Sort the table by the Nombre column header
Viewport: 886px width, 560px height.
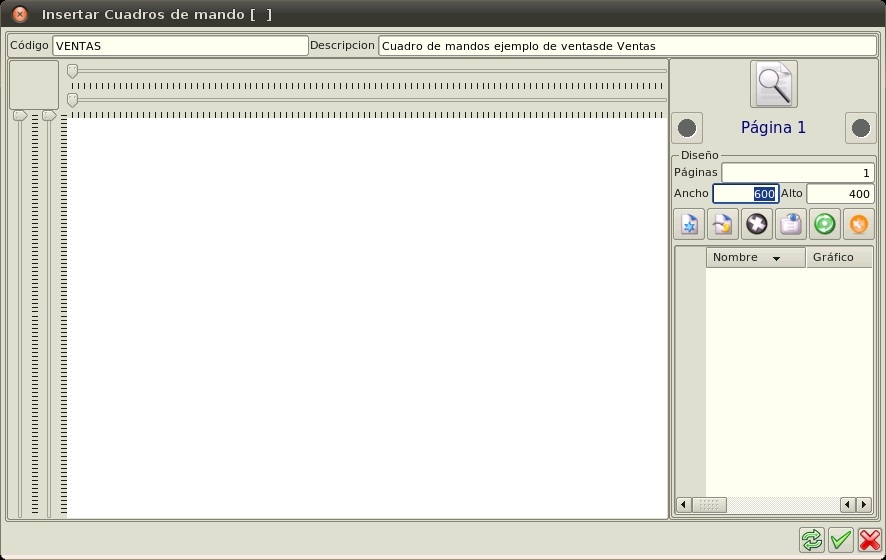click(755, 257)
